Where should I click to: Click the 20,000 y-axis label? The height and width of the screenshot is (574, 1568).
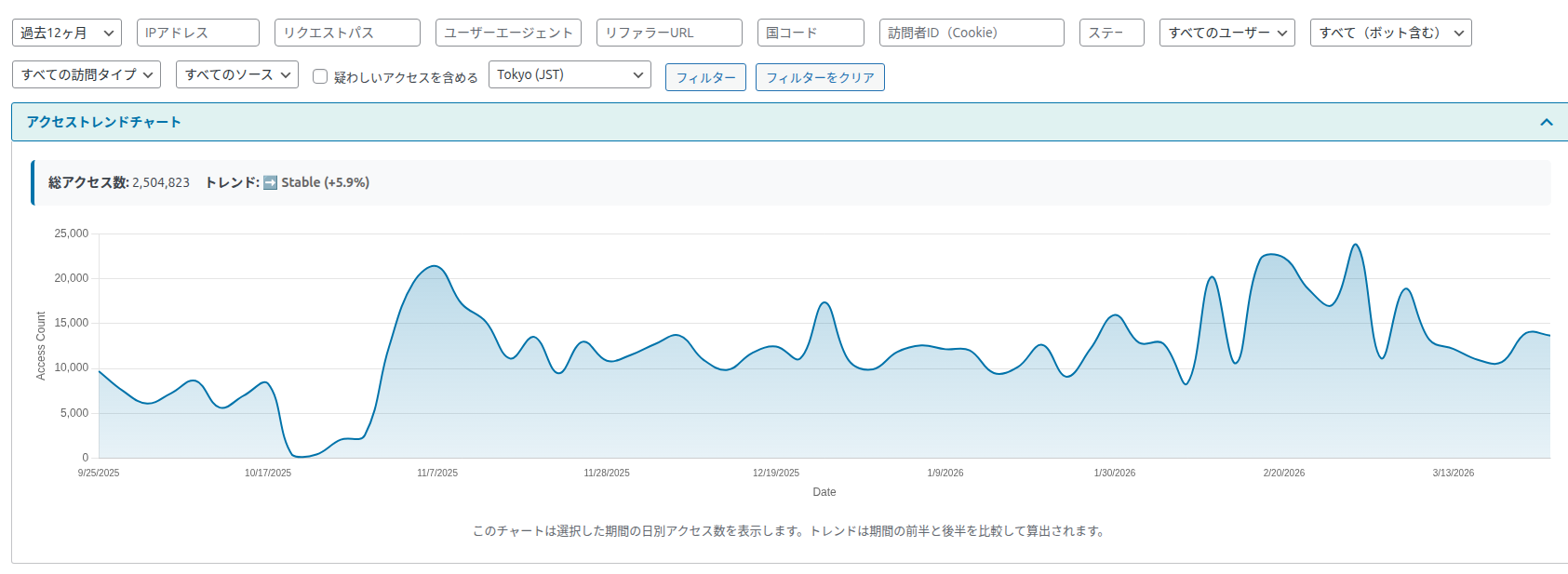coord(72,278)
